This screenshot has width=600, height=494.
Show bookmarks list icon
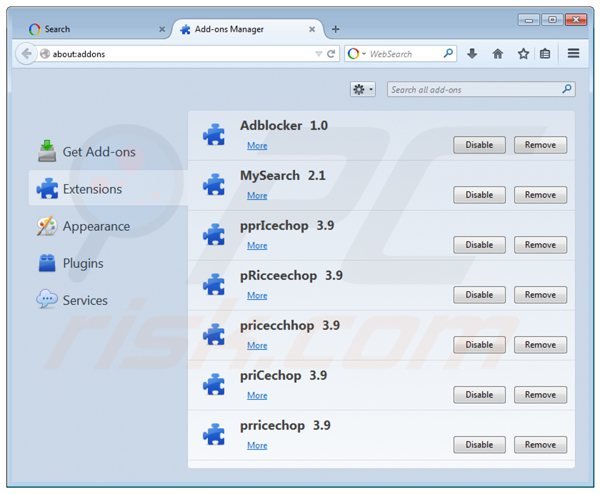545,54
